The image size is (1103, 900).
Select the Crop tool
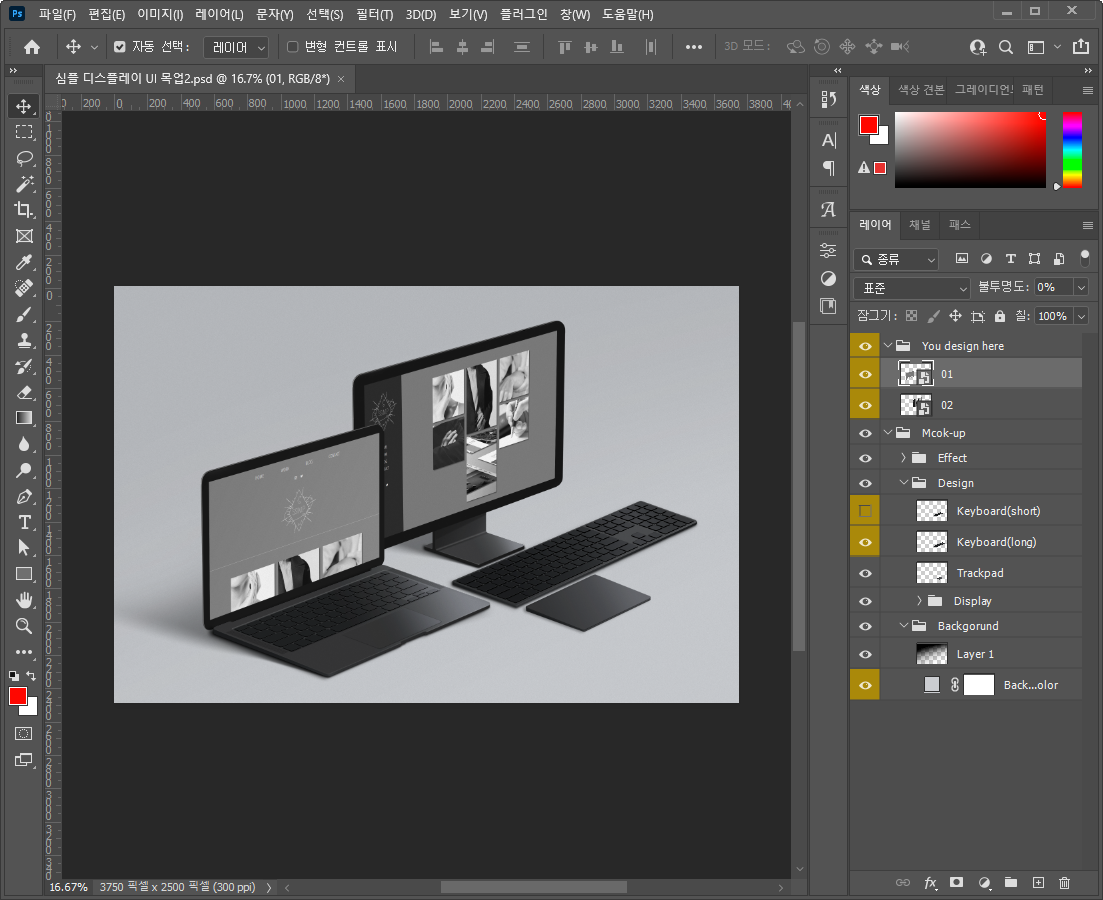coord(24,210)
